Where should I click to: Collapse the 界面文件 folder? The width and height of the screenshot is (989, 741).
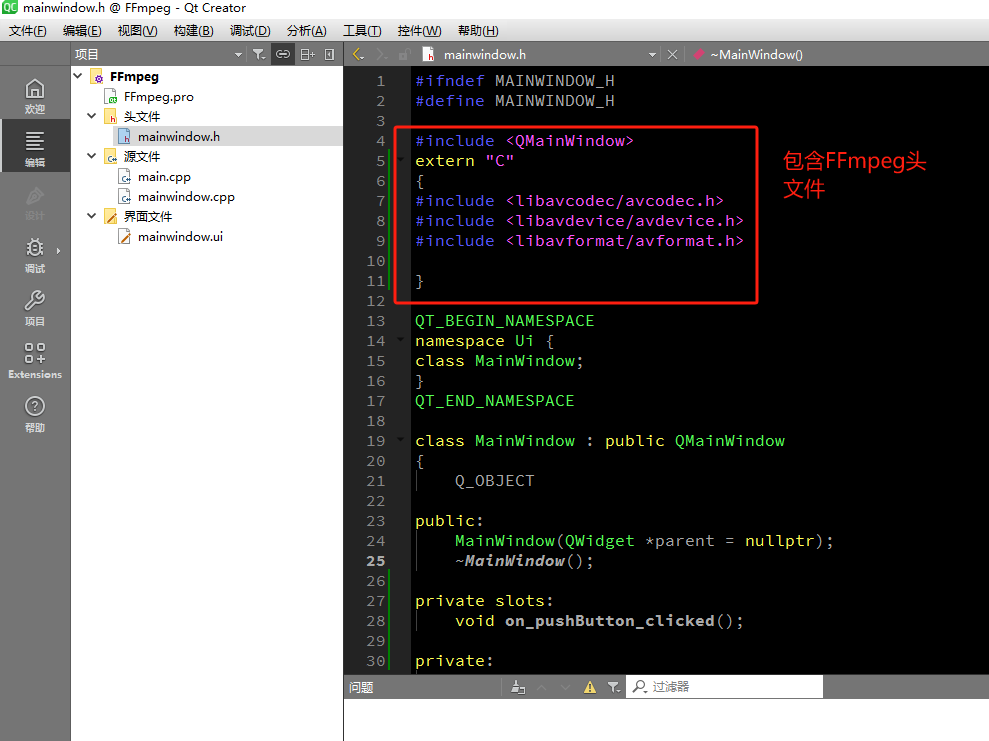tap(92, 216)
